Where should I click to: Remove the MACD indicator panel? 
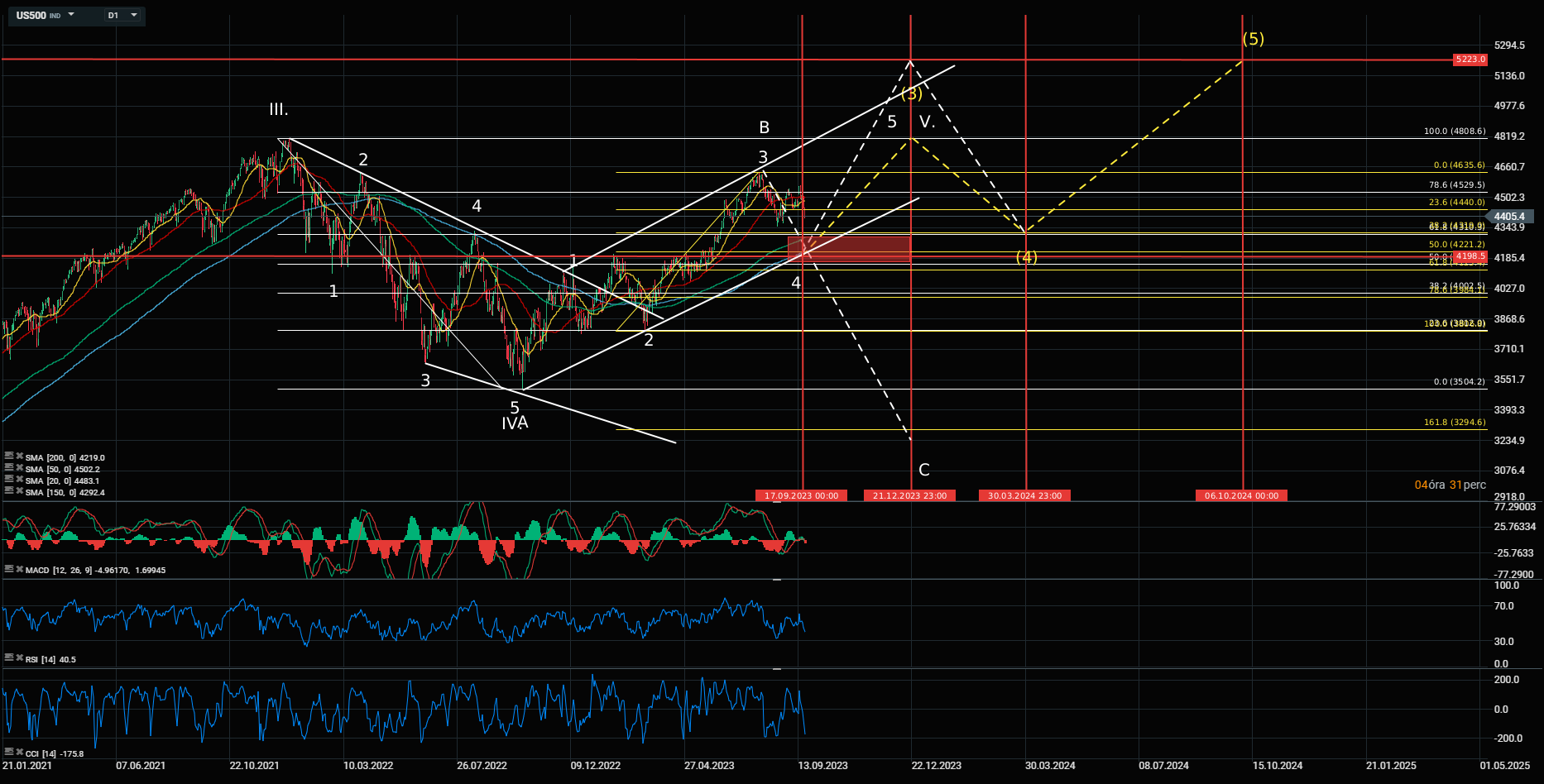tap(19, 569)
